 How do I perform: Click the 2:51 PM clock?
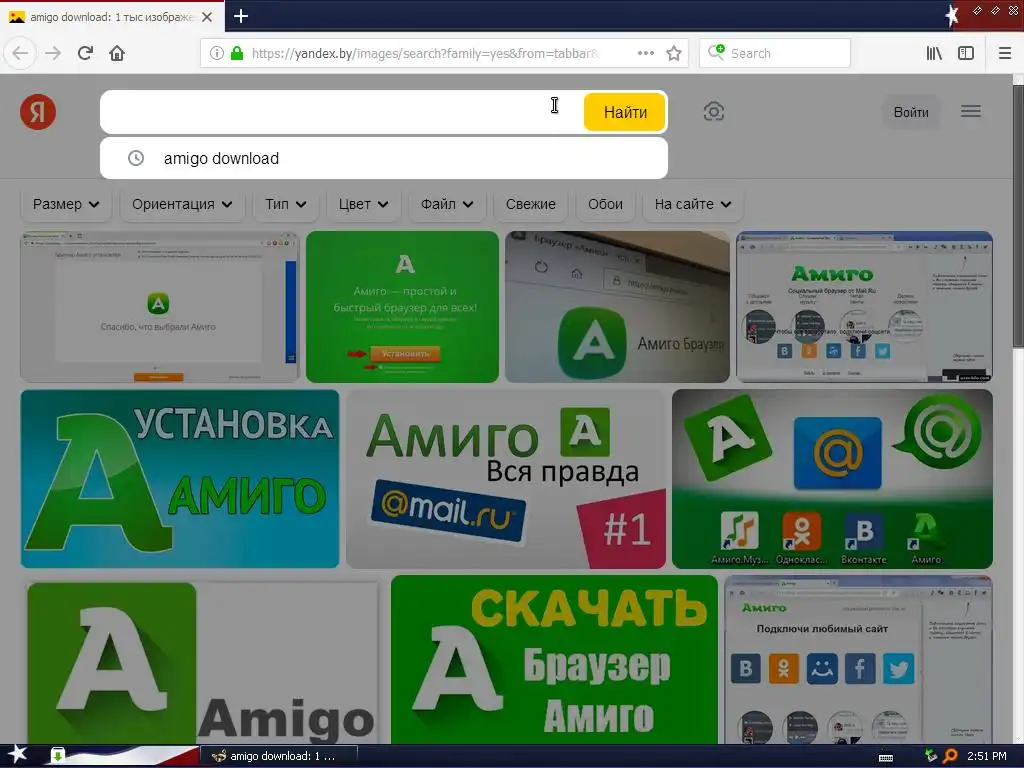(x=986, y=756)
